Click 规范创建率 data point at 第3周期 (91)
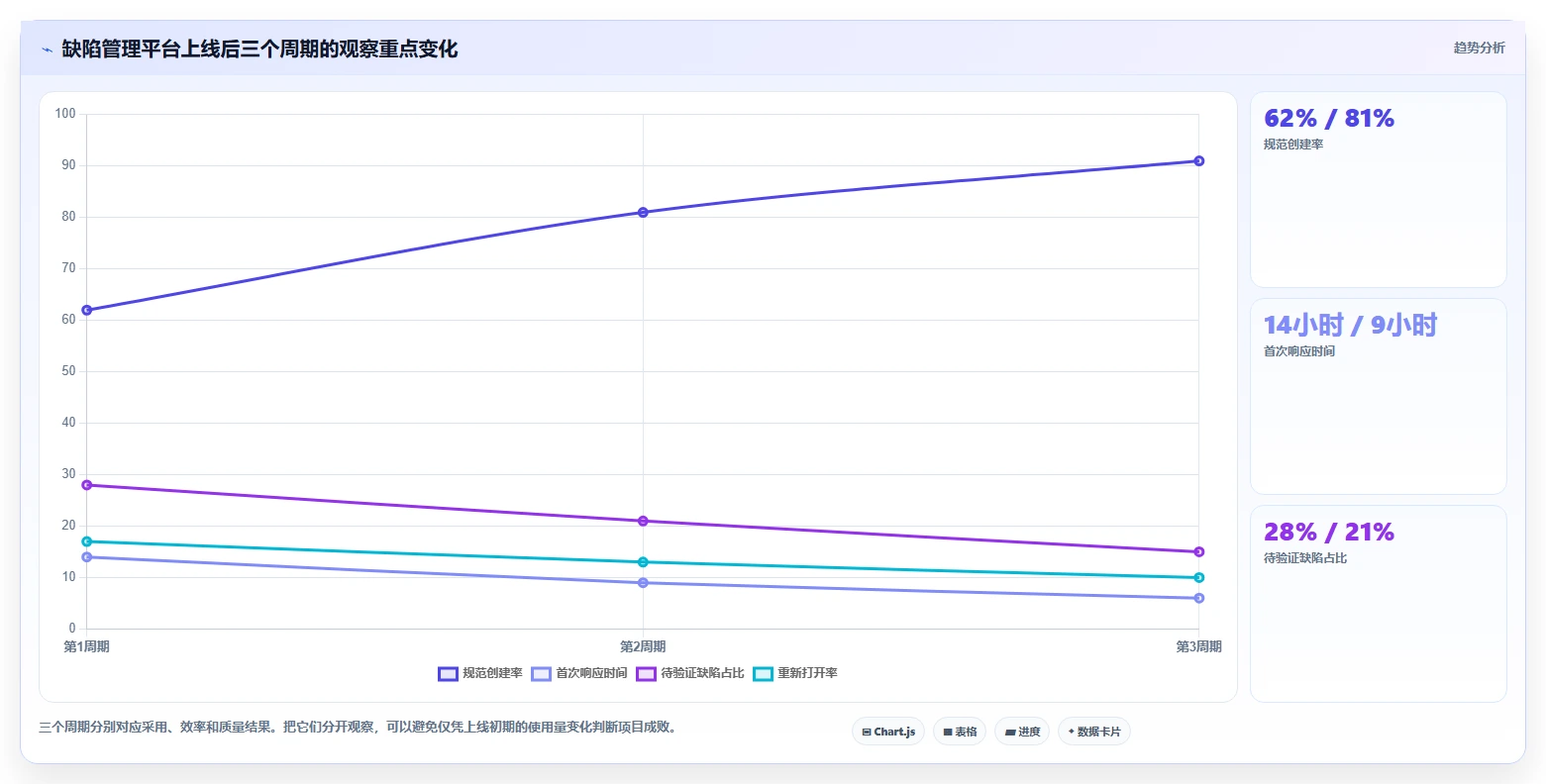The image size is (1546, 784). coord(1198,160)
